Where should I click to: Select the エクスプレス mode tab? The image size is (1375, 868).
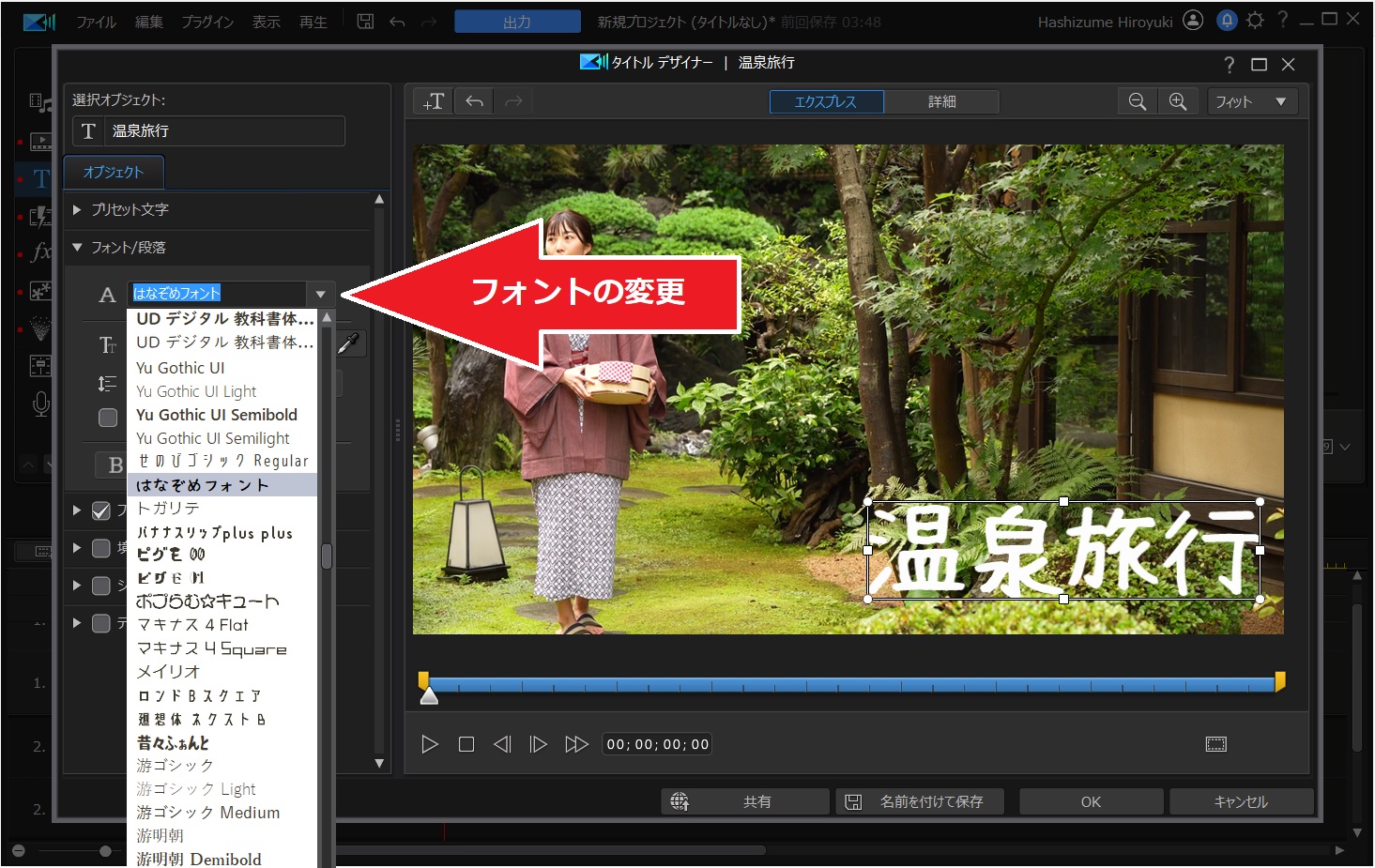click(x=826, y=101)
